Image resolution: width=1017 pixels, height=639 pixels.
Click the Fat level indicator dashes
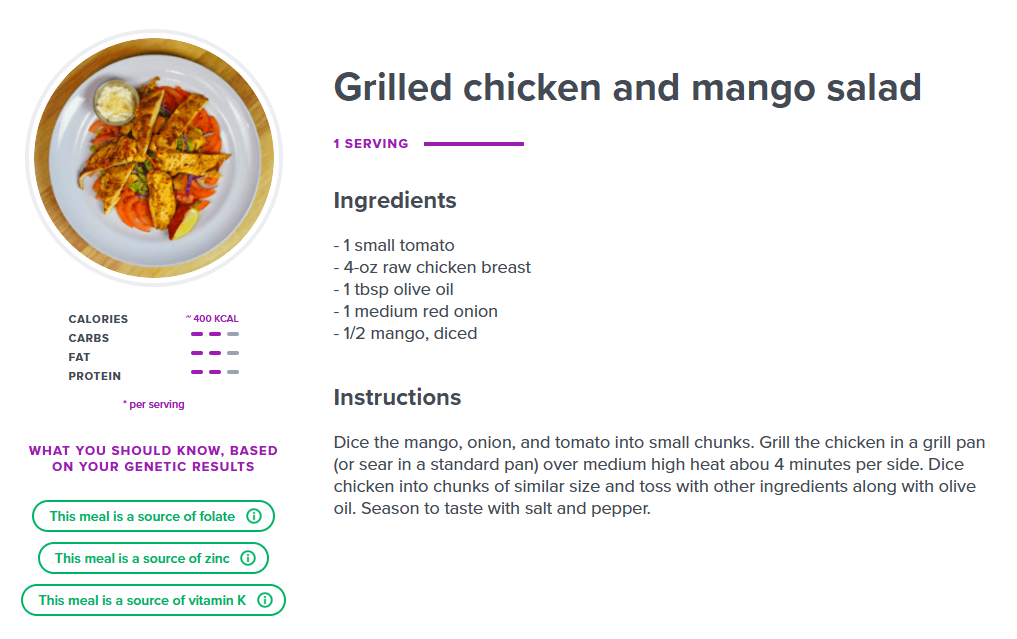point(214,353)
